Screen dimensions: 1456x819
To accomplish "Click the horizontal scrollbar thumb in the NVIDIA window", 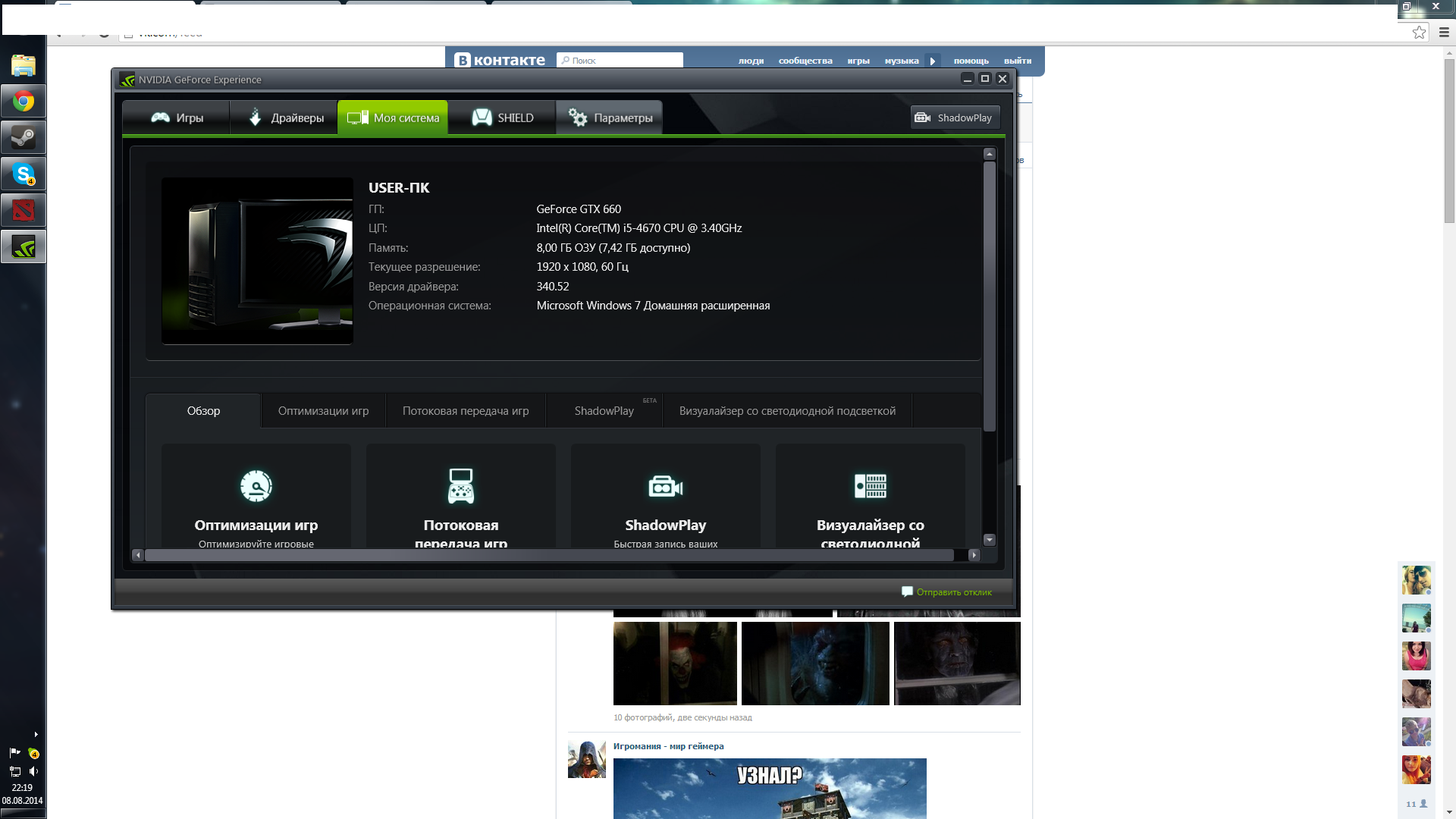I will 549,555.
